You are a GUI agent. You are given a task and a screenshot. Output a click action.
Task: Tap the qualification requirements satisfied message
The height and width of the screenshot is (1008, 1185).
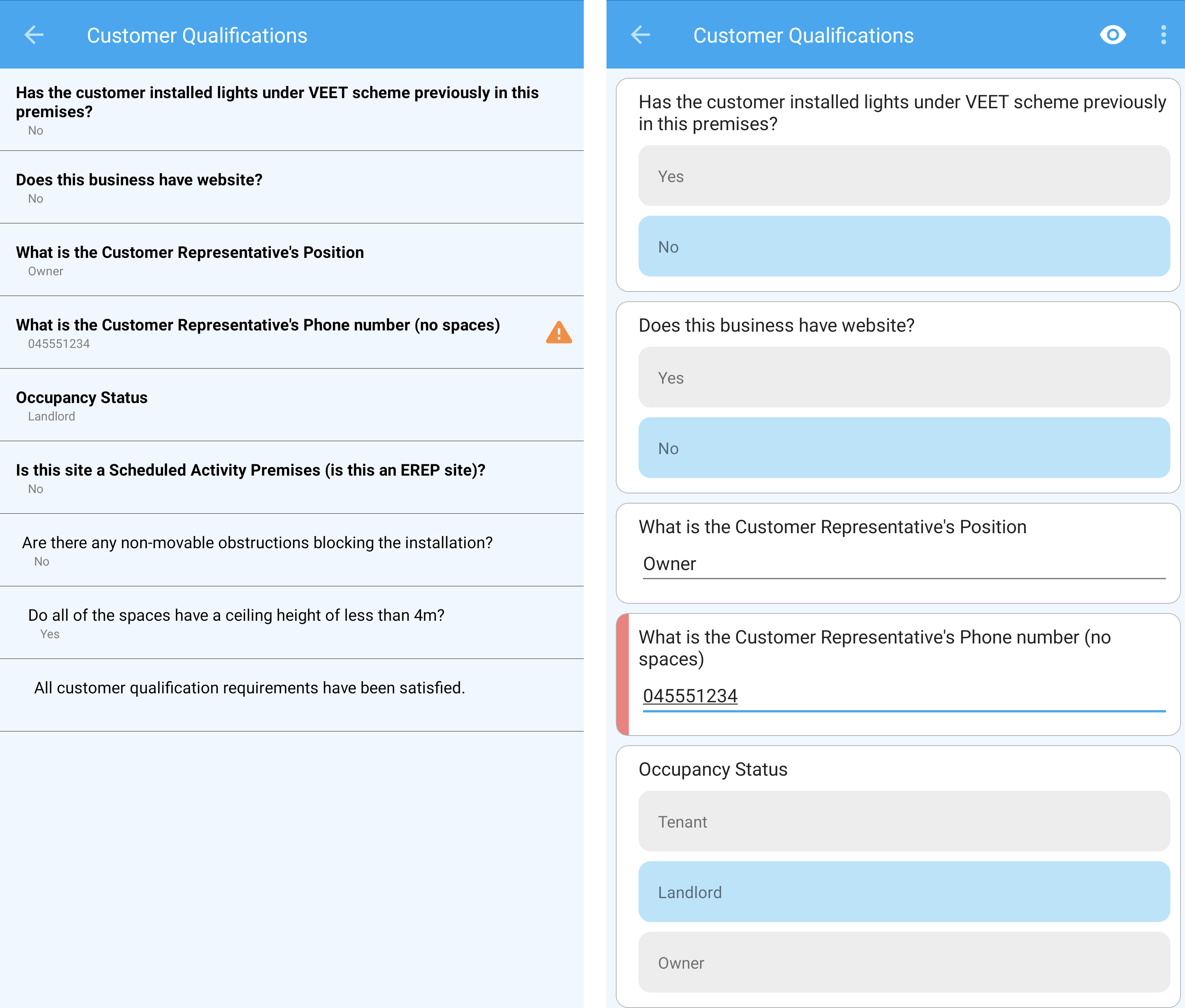point(250,688)
